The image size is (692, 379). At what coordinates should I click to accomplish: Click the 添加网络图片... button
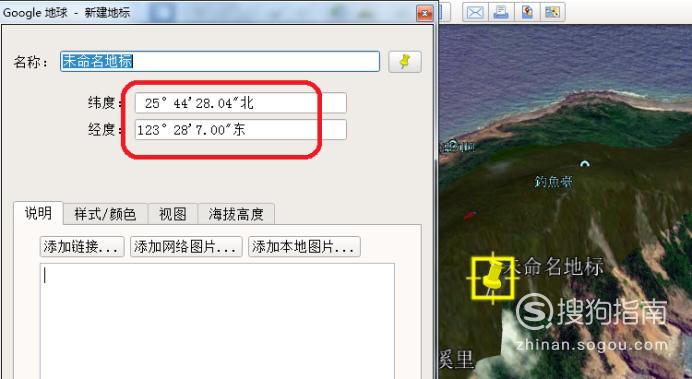pos(186,247)
